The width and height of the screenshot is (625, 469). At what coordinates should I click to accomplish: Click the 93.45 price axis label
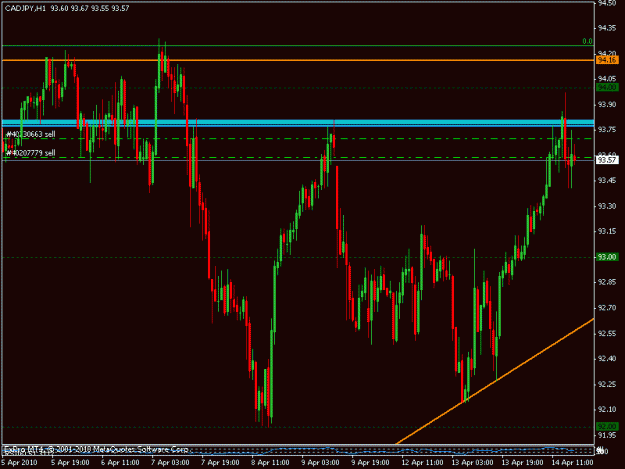click(607, 181)
